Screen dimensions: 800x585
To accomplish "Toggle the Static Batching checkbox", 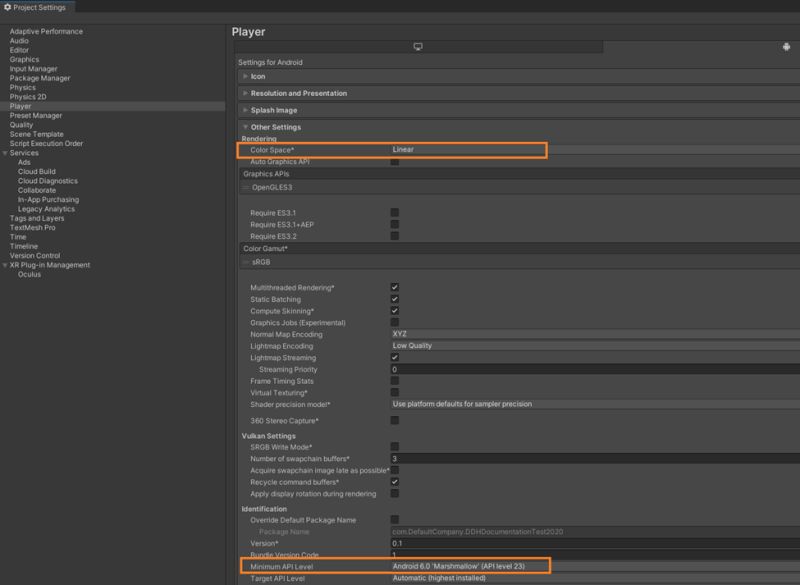I will click(x=393, y=297).
